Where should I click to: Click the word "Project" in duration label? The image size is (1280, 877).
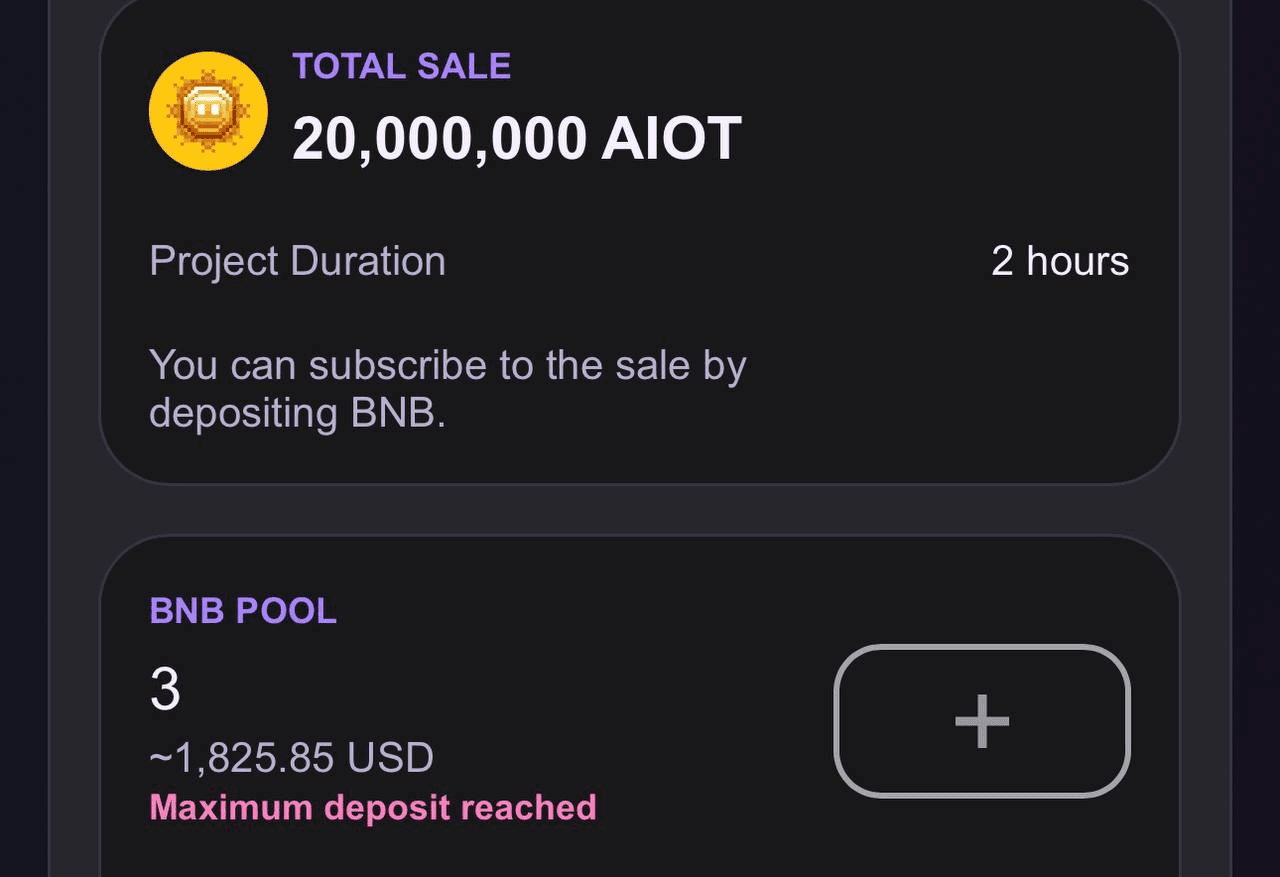coord(214,262)
